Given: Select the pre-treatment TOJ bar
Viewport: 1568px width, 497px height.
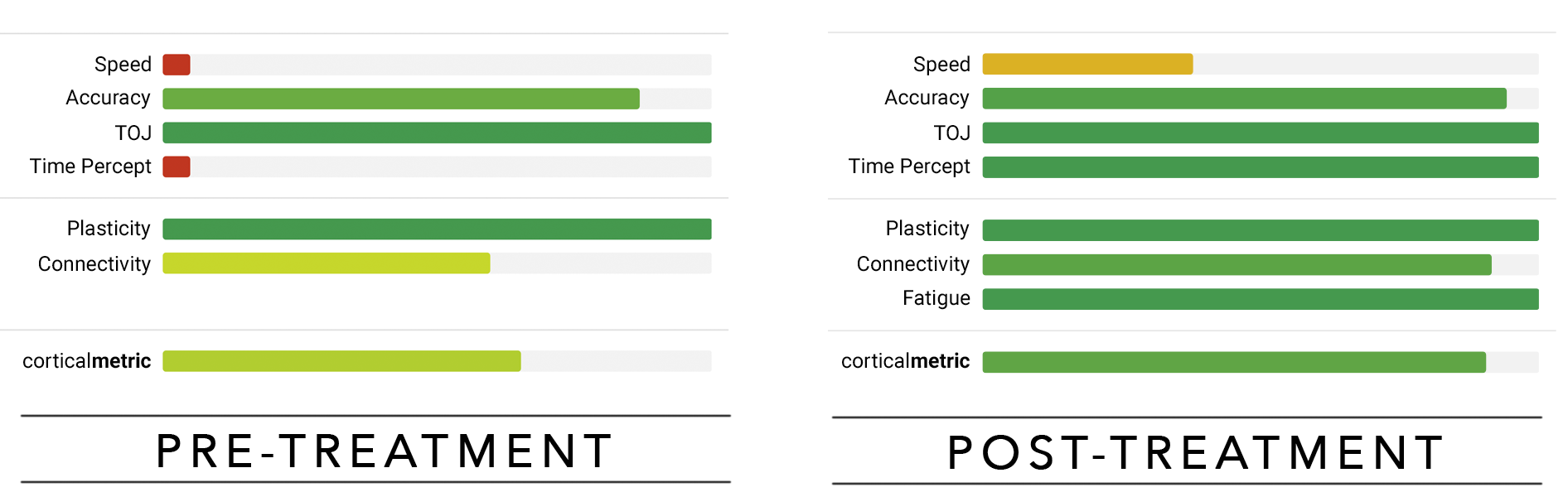Looking at the screenshot, I should [437, 133].
